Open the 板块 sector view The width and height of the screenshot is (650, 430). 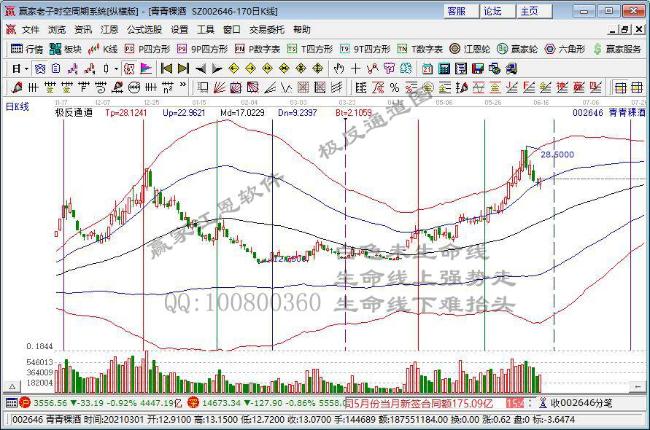pos(65,49)
